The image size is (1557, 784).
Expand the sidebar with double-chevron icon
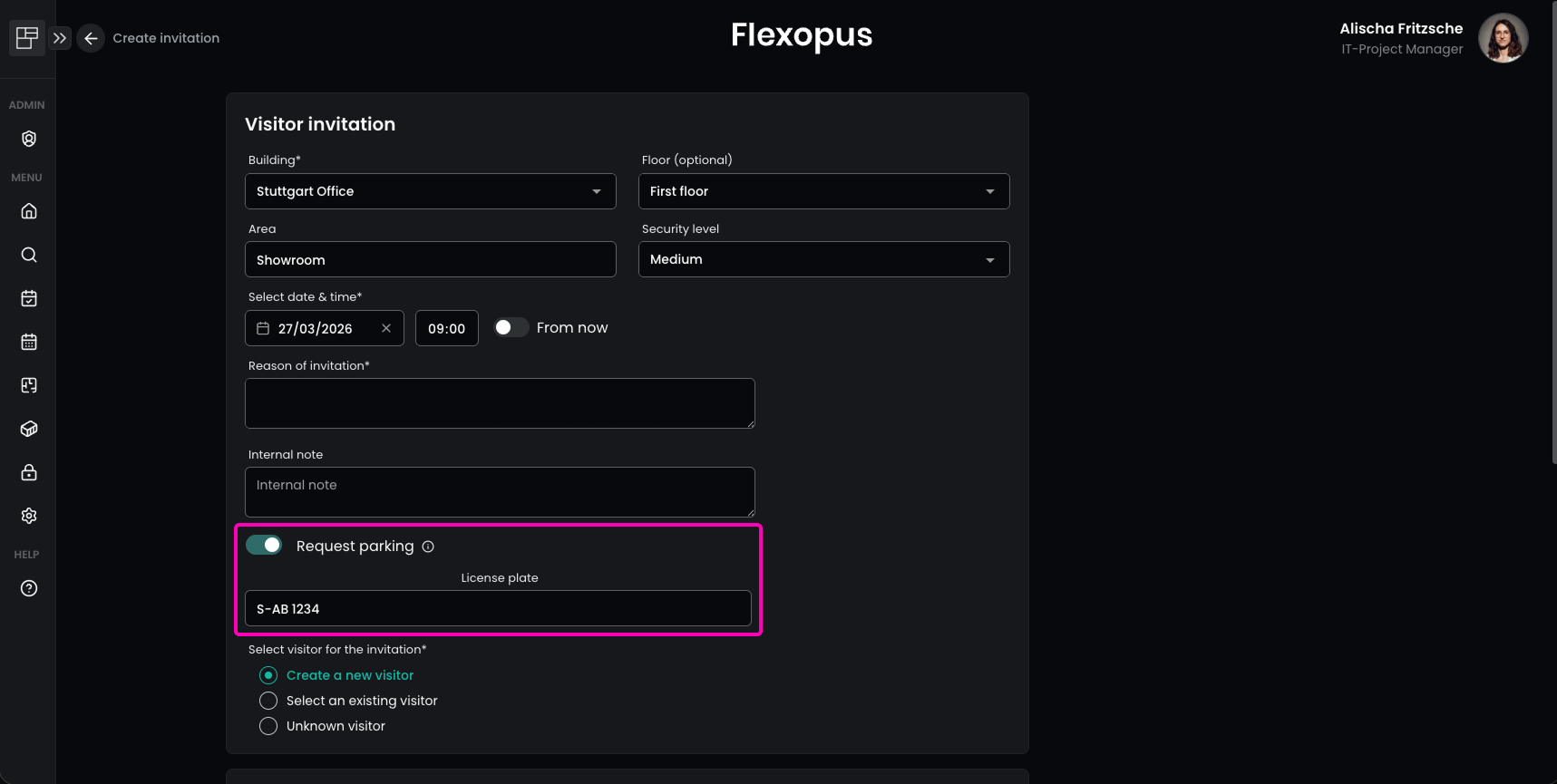[x=60, y=38]
